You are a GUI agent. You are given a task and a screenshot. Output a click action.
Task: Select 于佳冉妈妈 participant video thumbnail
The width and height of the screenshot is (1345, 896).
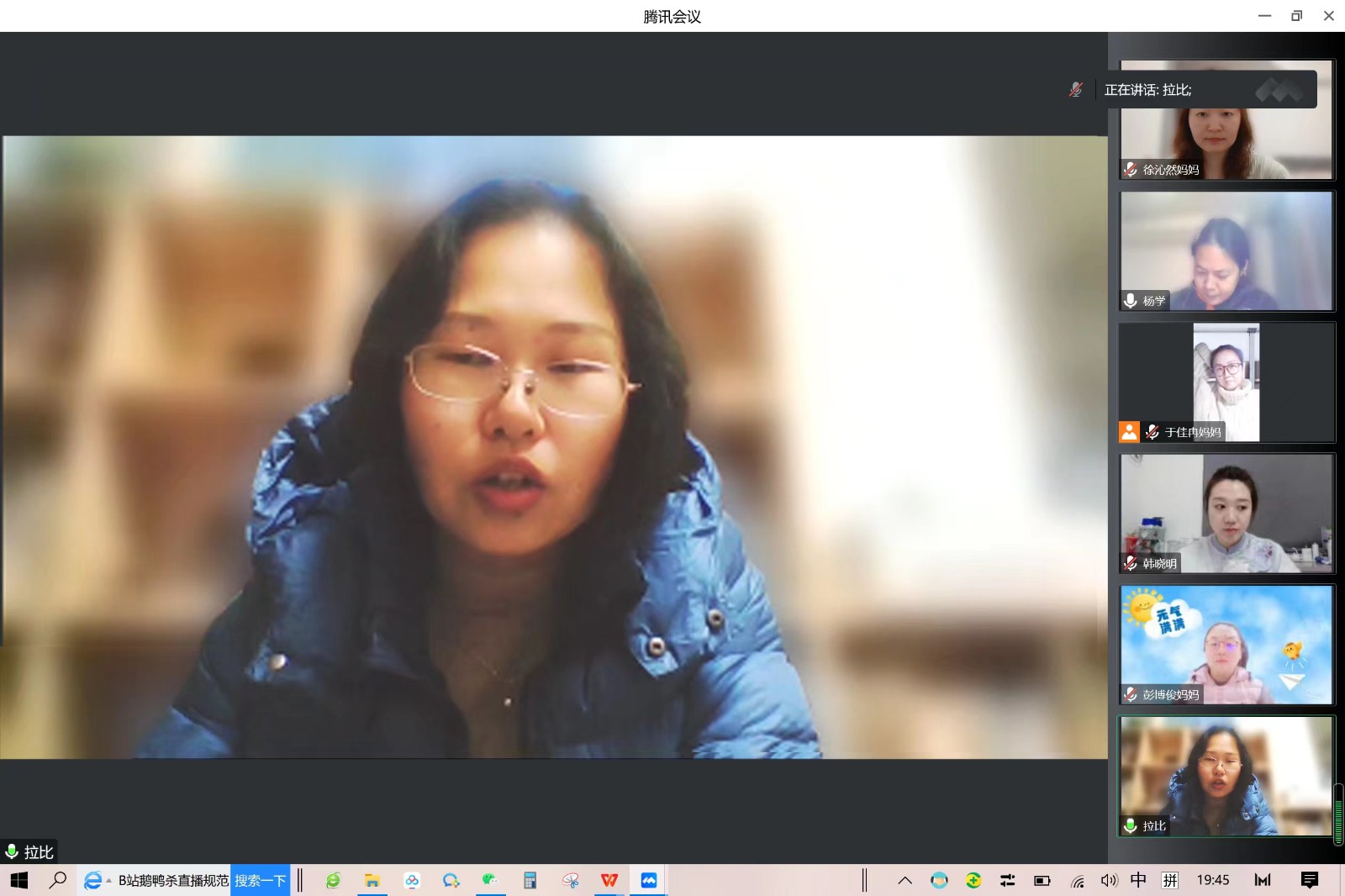tap(1226, 382)
